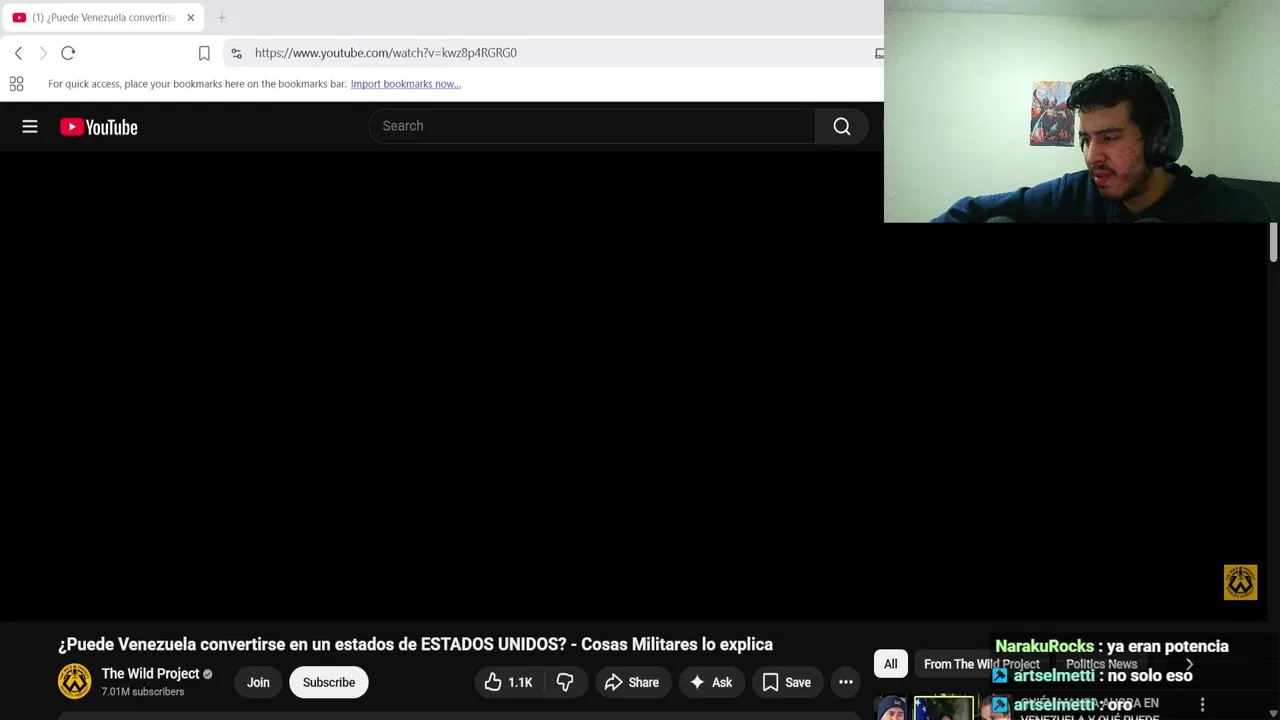
Task: Select the Politics News chip
Action: (x=1101, y=664)
